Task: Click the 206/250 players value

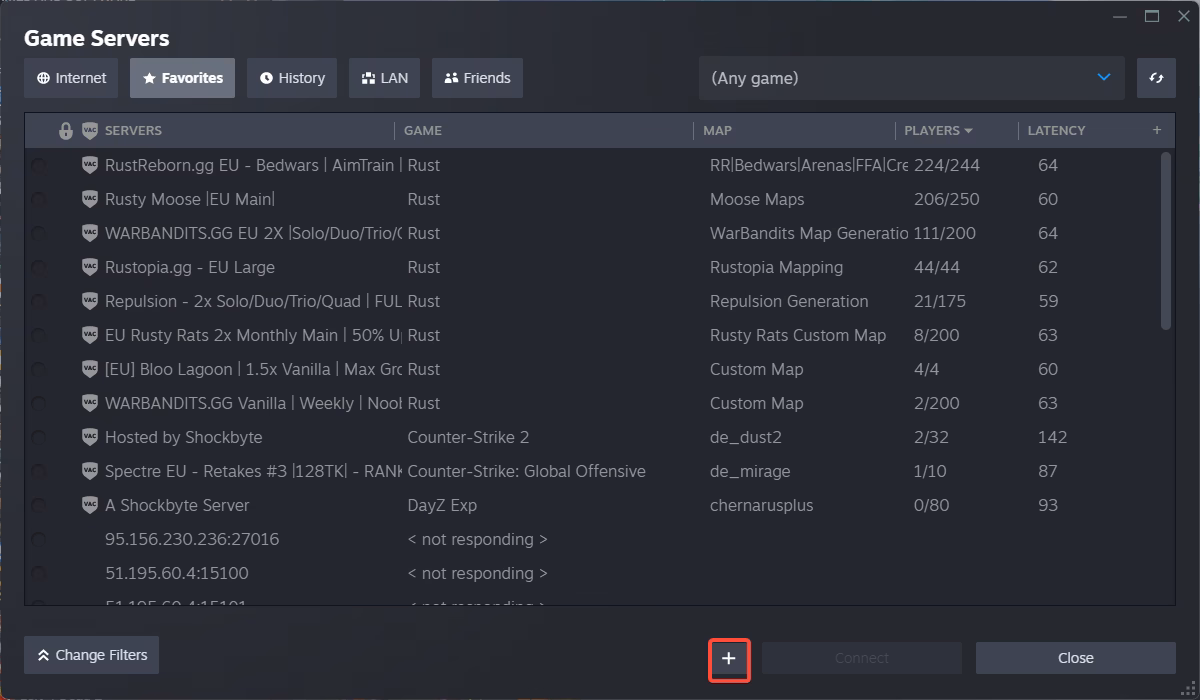Action: (x=947, y=199)
